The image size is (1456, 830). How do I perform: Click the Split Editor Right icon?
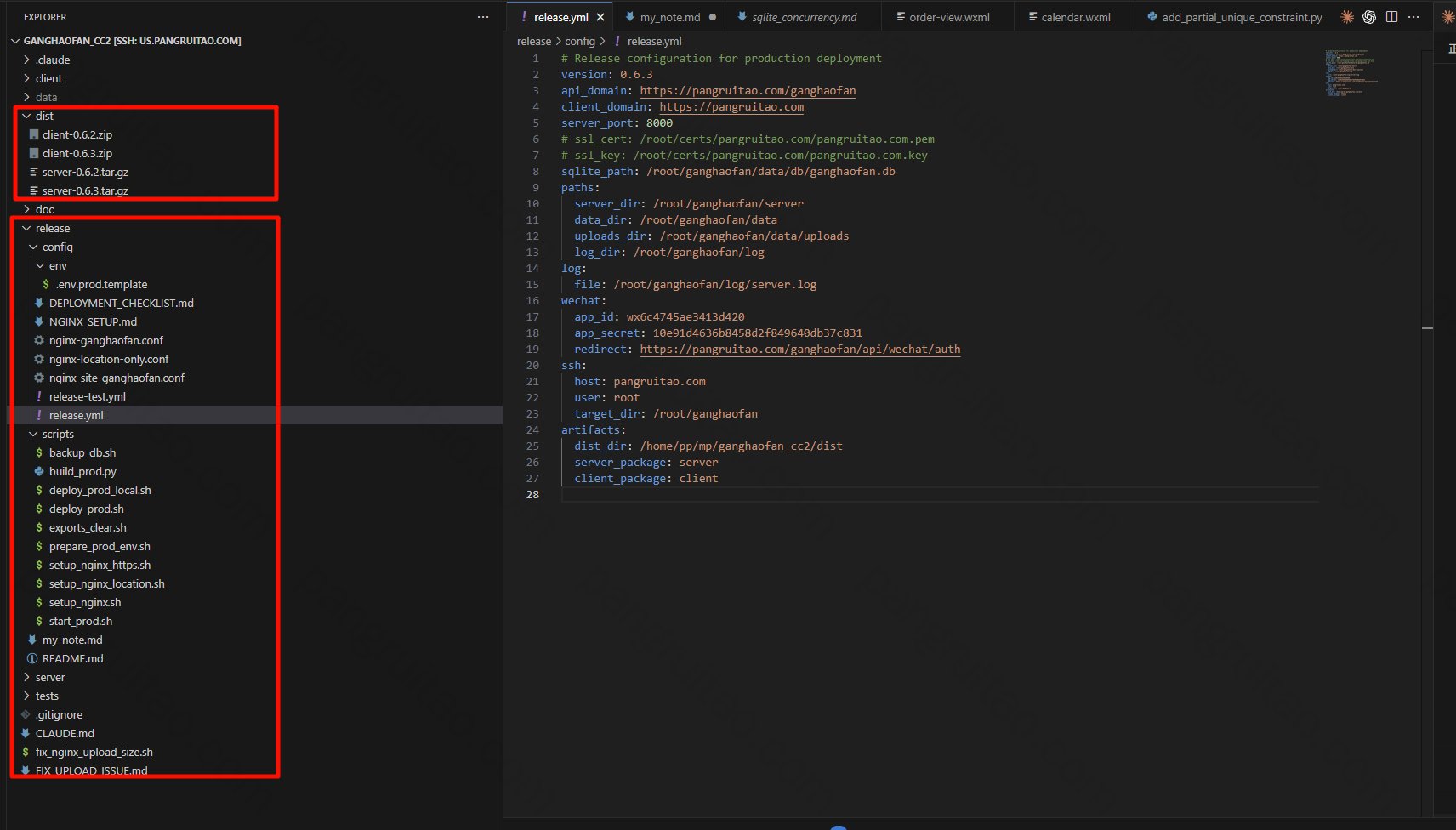point(1391,17)
